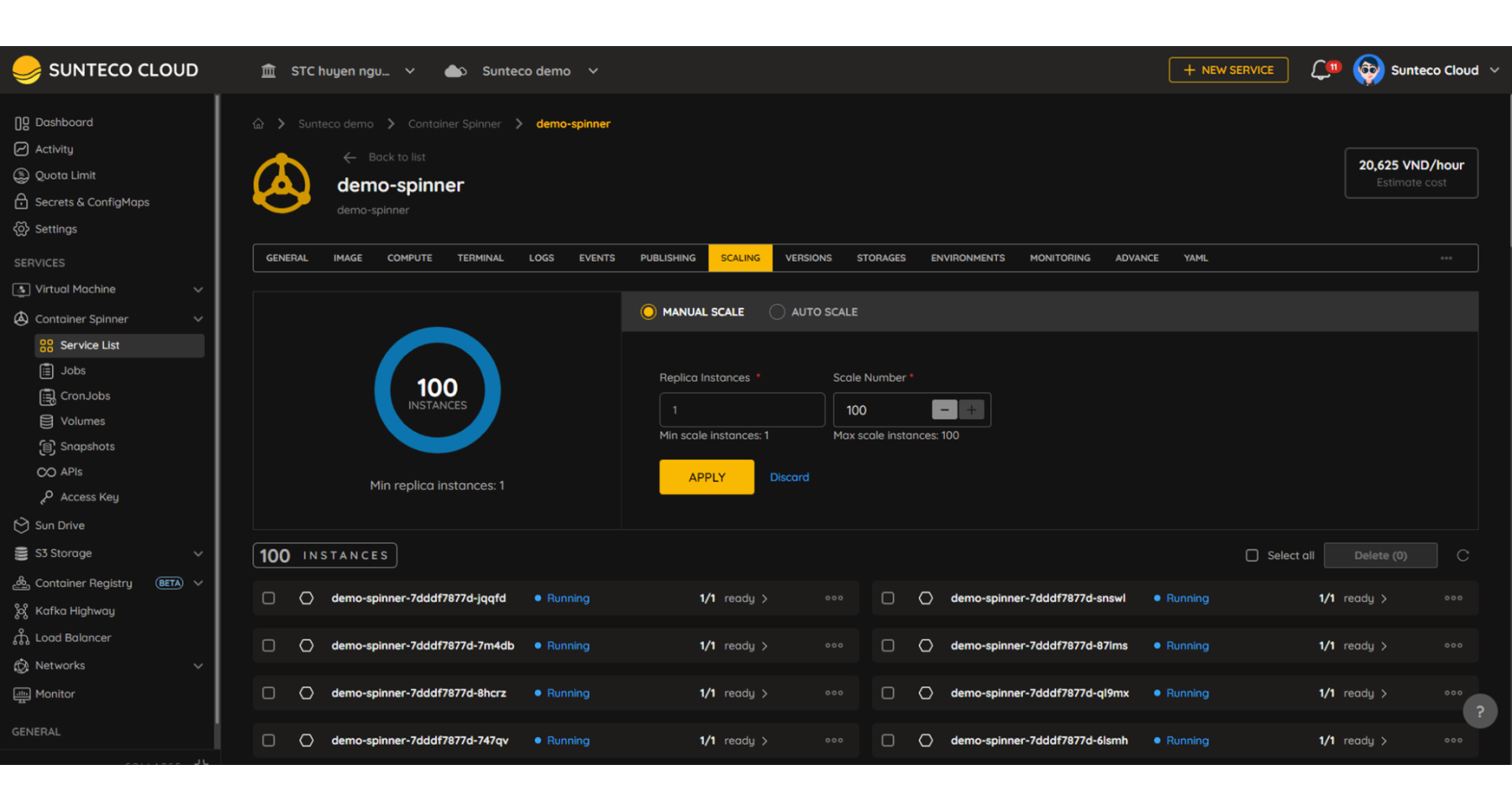Go to home via breadcrumb house icon
1512x811 pixels.
(259, 123)
